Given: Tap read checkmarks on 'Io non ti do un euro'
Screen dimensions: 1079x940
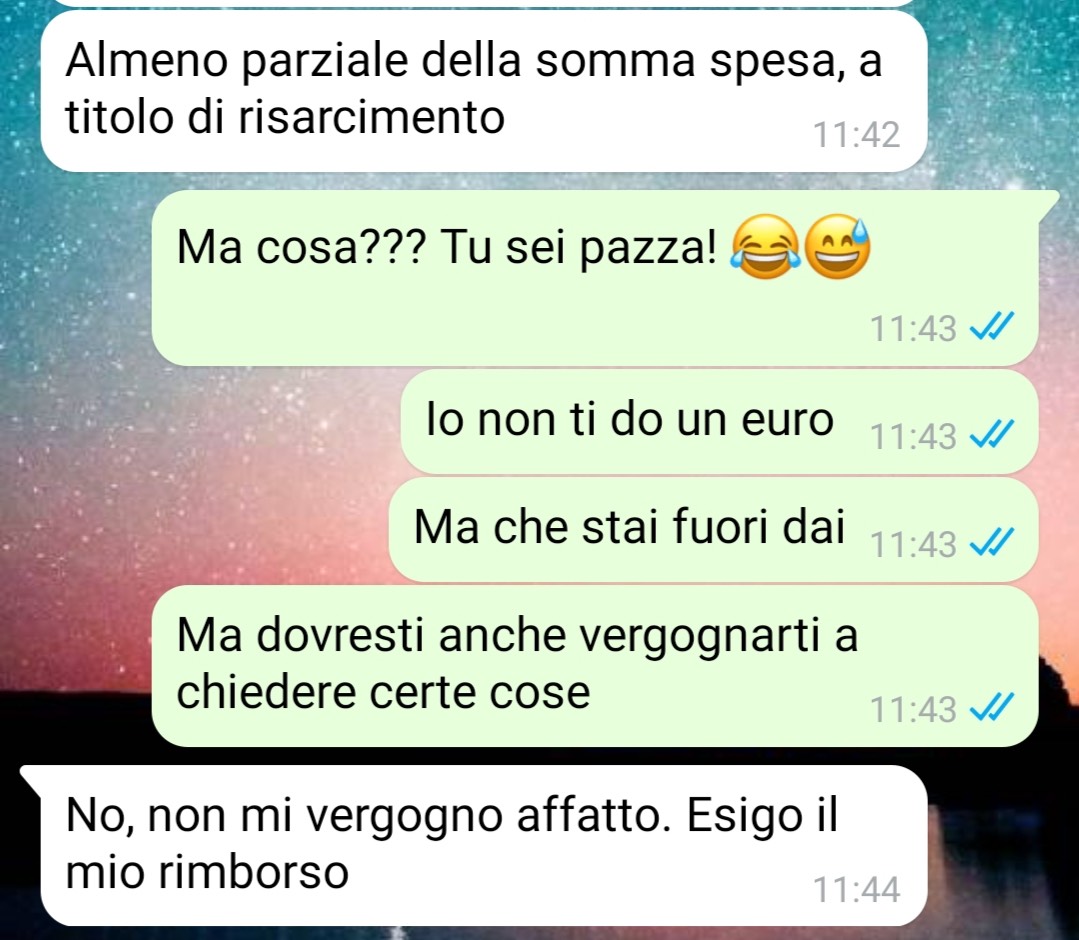Looking at the screenshot, I should (992, 435).
